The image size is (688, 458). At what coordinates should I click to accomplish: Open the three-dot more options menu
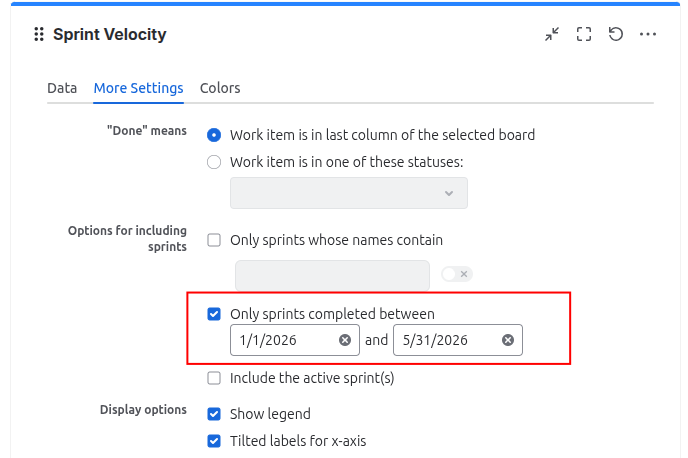point(648,34)
